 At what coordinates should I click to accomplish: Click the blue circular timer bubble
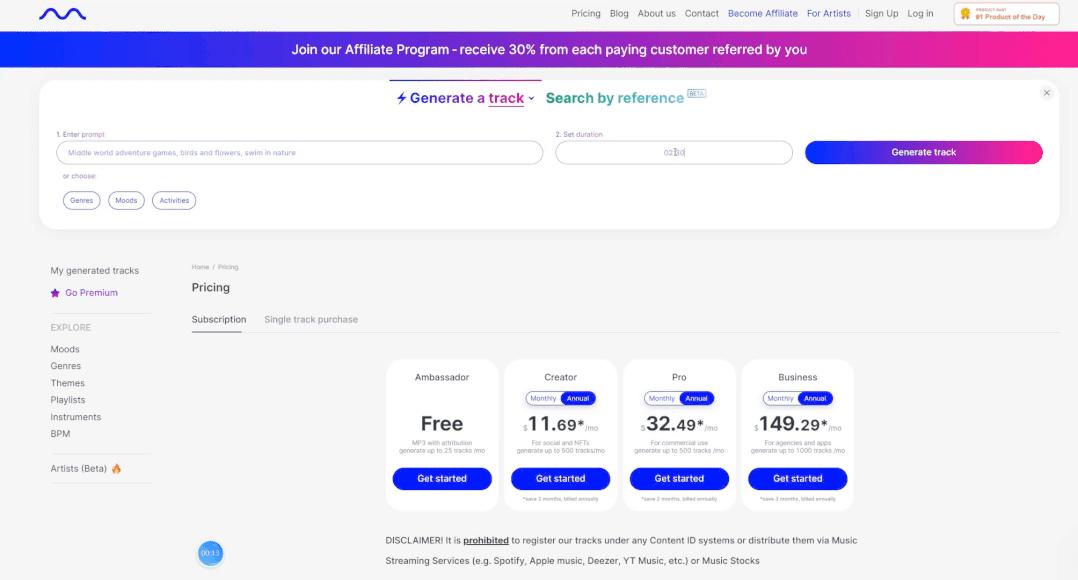(x=210, y=553)
